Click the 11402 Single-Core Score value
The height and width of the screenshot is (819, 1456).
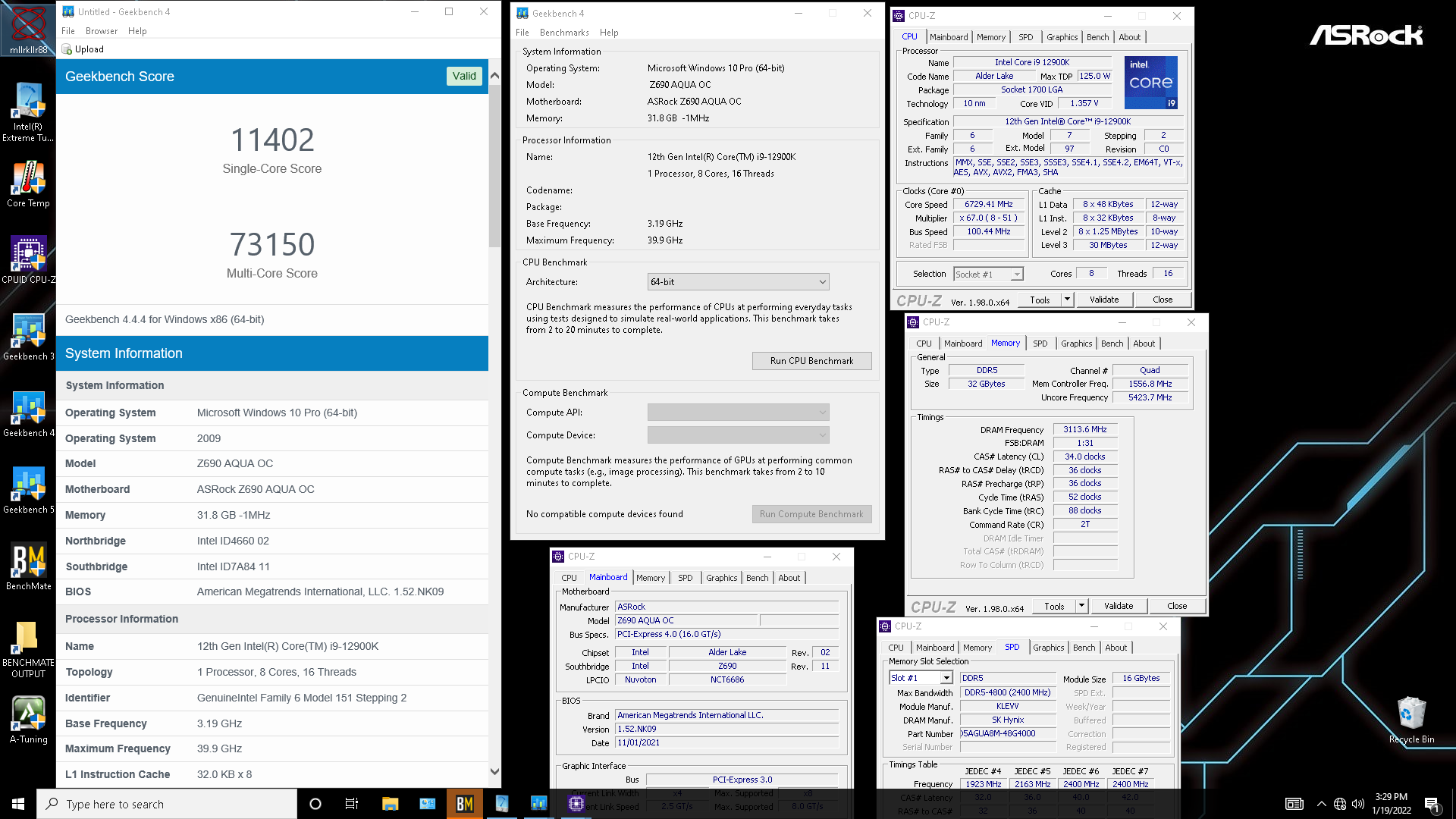coord(272,140)
